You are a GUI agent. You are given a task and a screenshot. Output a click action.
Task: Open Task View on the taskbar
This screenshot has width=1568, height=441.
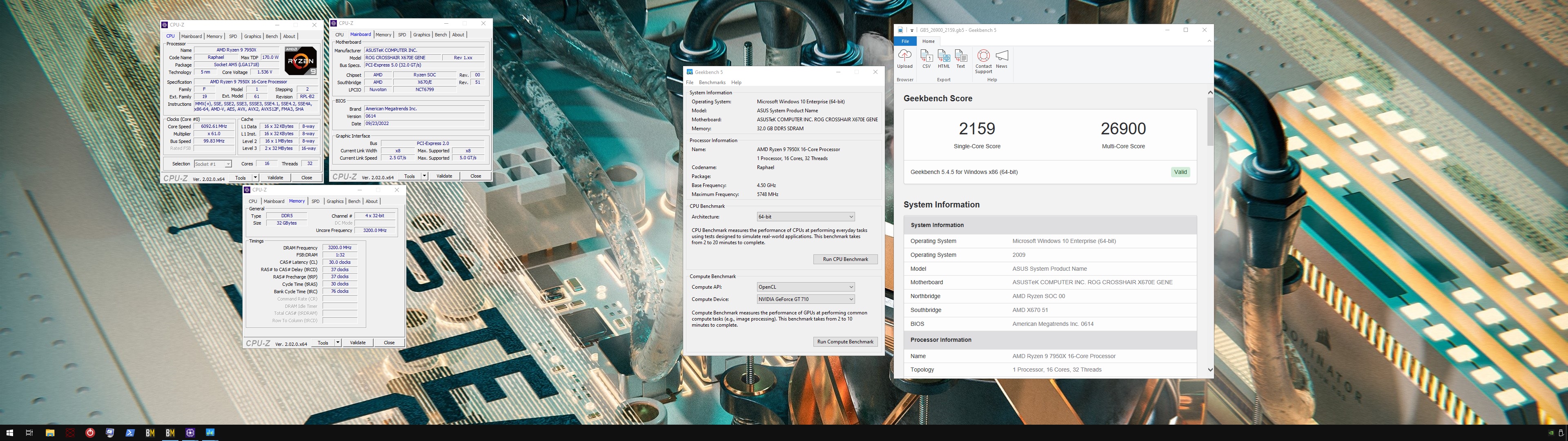tap(29, 433)
